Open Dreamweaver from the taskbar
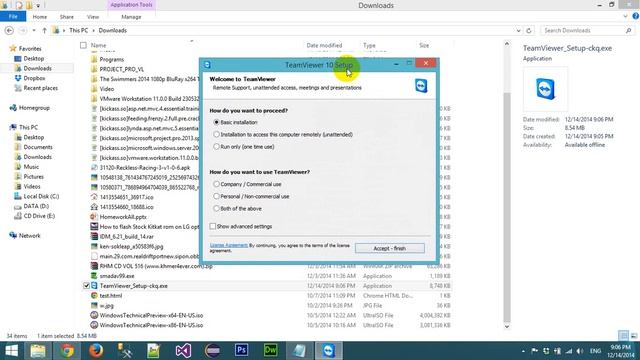 [x=270, y=351]
